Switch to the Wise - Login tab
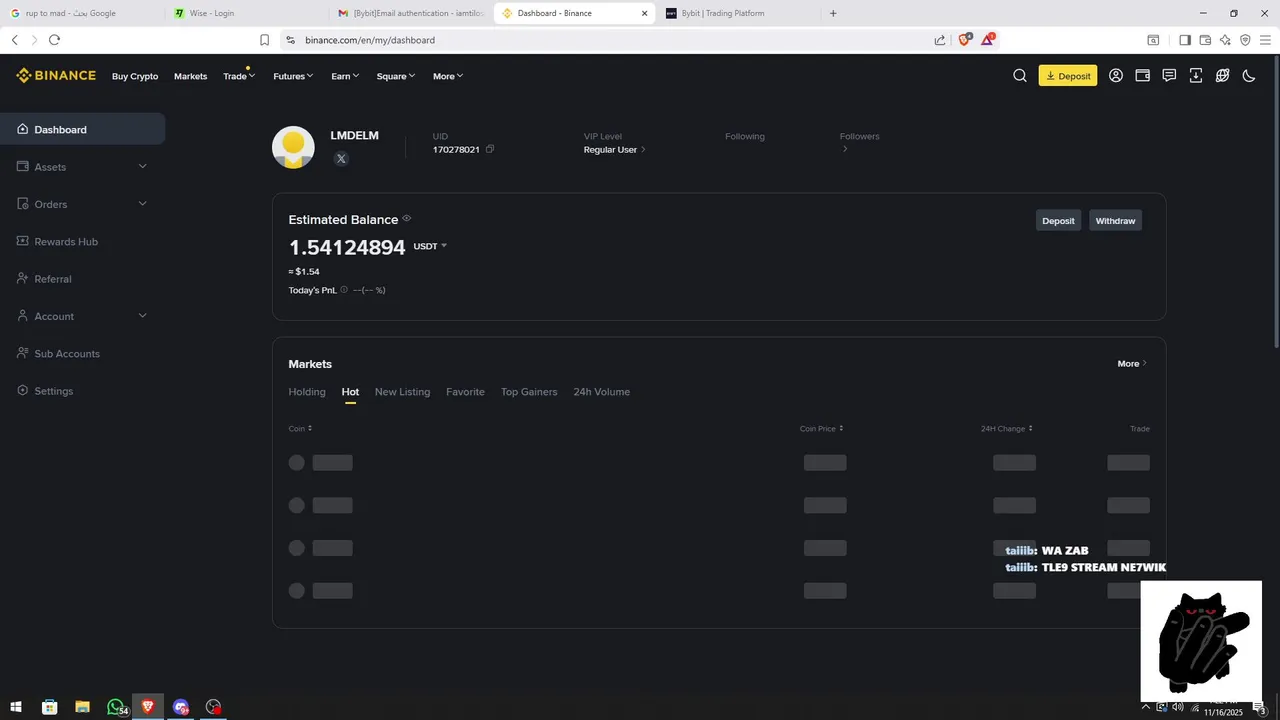Screen dimensions: 1280x720 [245, 13]
